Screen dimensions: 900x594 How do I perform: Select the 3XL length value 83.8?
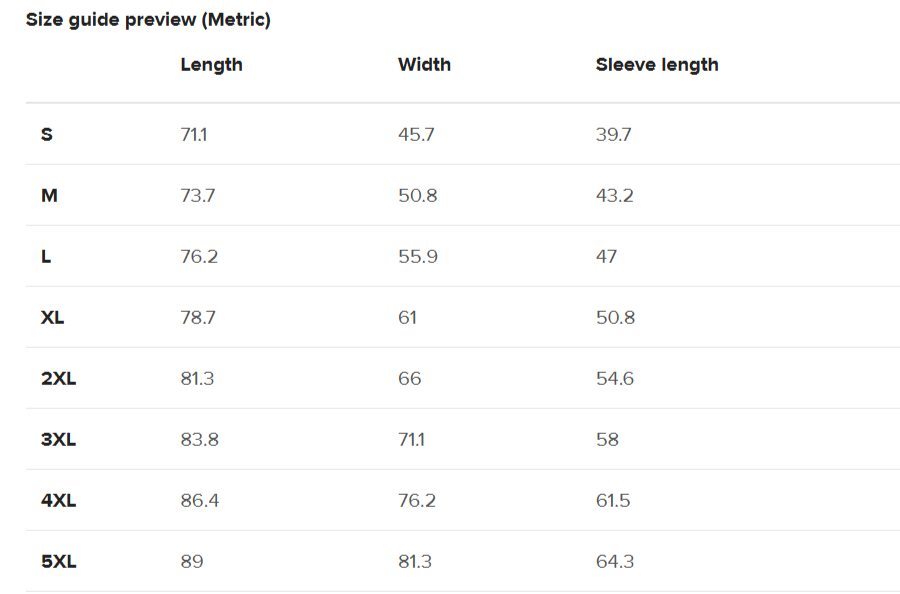(x=200, y=439)
